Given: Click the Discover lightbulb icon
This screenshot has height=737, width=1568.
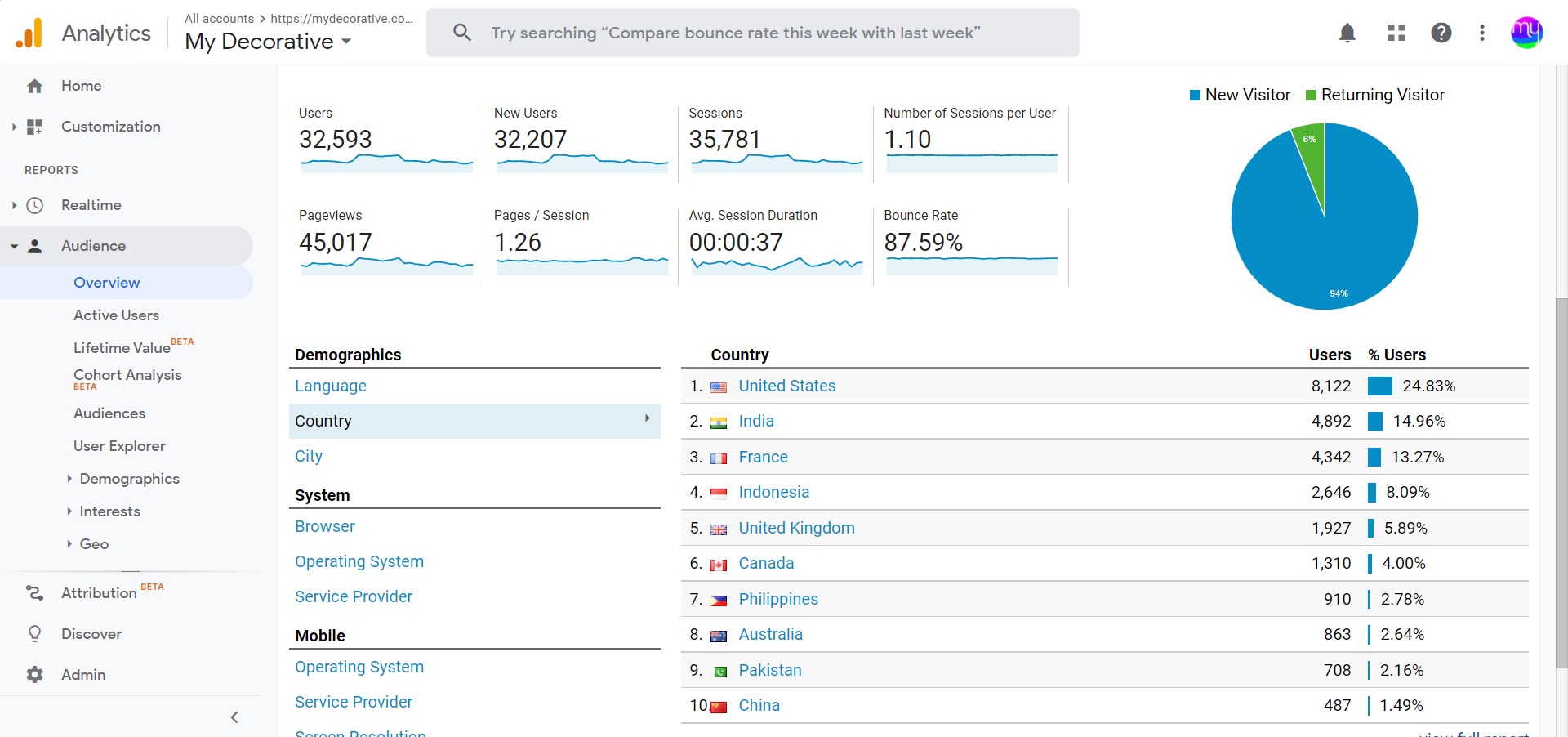Looking at the screenshot, I should click(34, 634).
